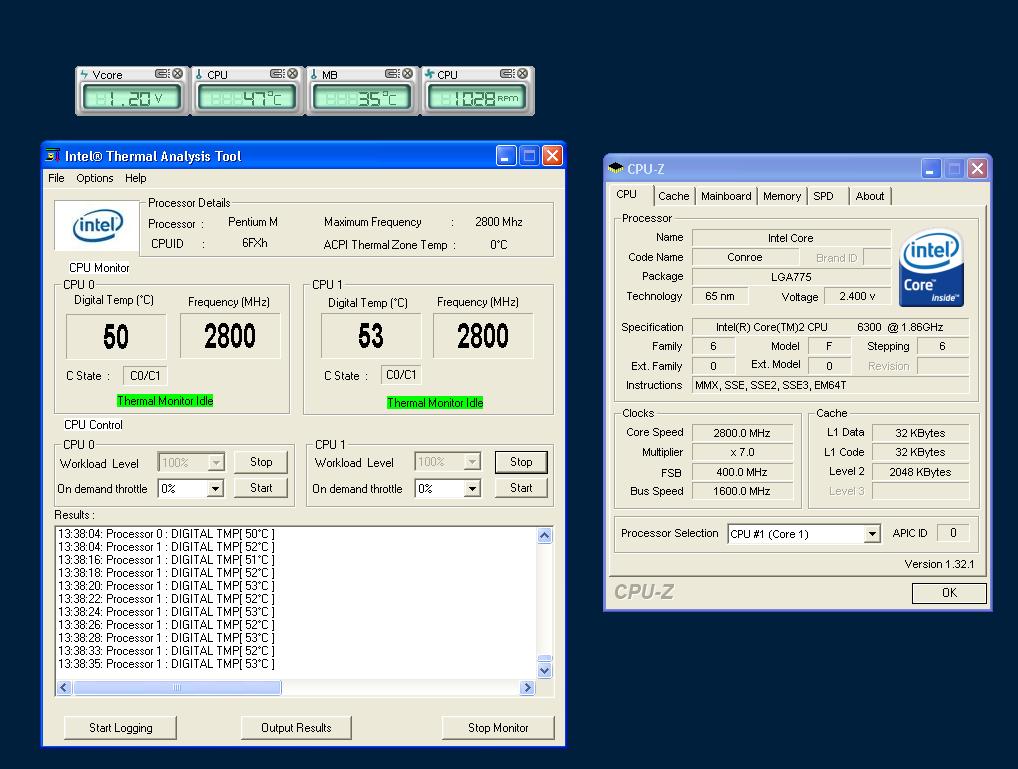1018x769 pixels.
Task: Open CPU 0 On demand throttle dropdown
Action: tap(215, 488)
